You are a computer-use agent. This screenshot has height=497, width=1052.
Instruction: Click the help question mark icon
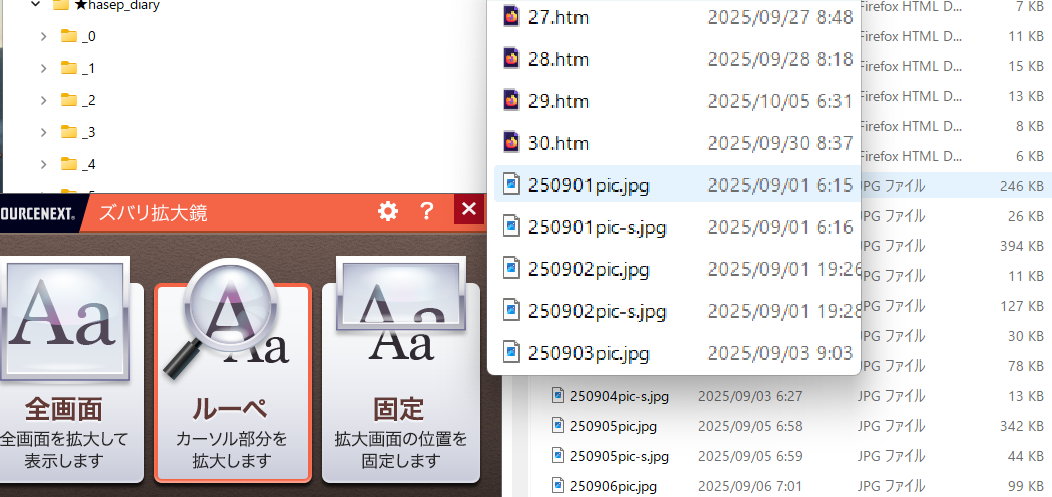pyautogui.click(x=427, y=210)
